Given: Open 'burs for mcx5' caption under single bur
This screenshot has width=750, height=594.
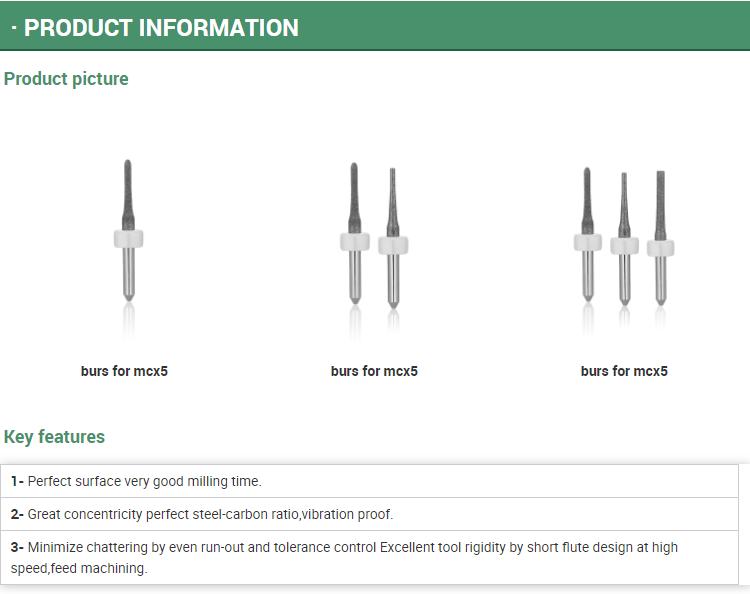Looking at the screenshot, I should pos(124,371).
